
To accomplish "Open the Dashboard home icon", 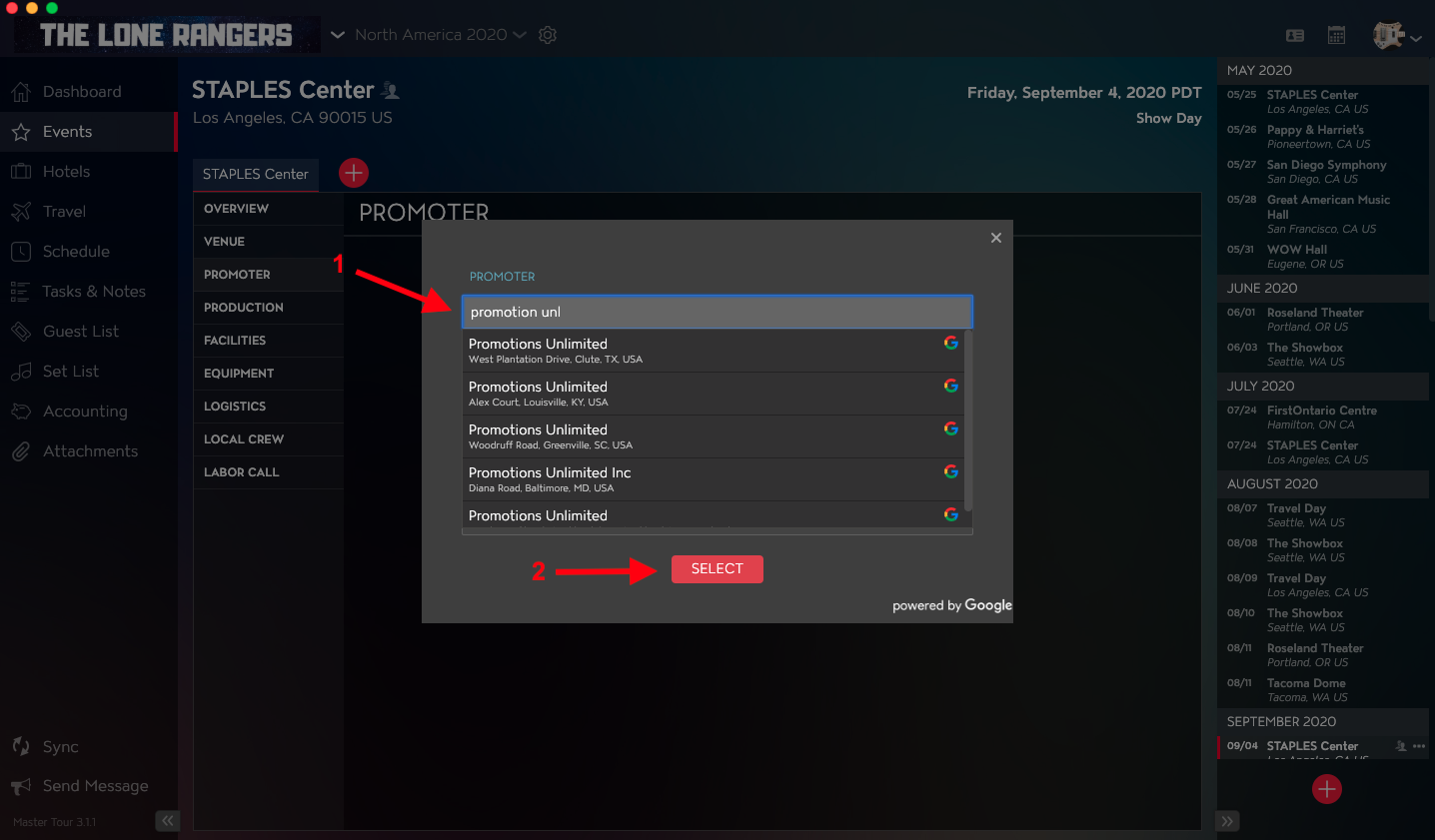I will [21, 92].
